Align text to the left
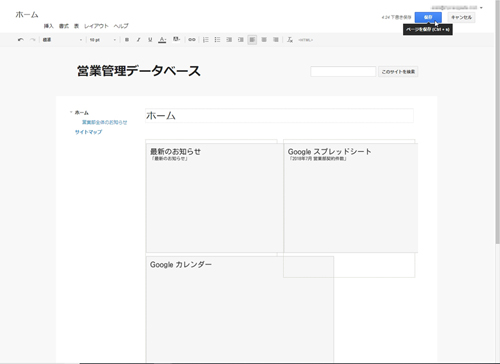 [x=252, y=40]
